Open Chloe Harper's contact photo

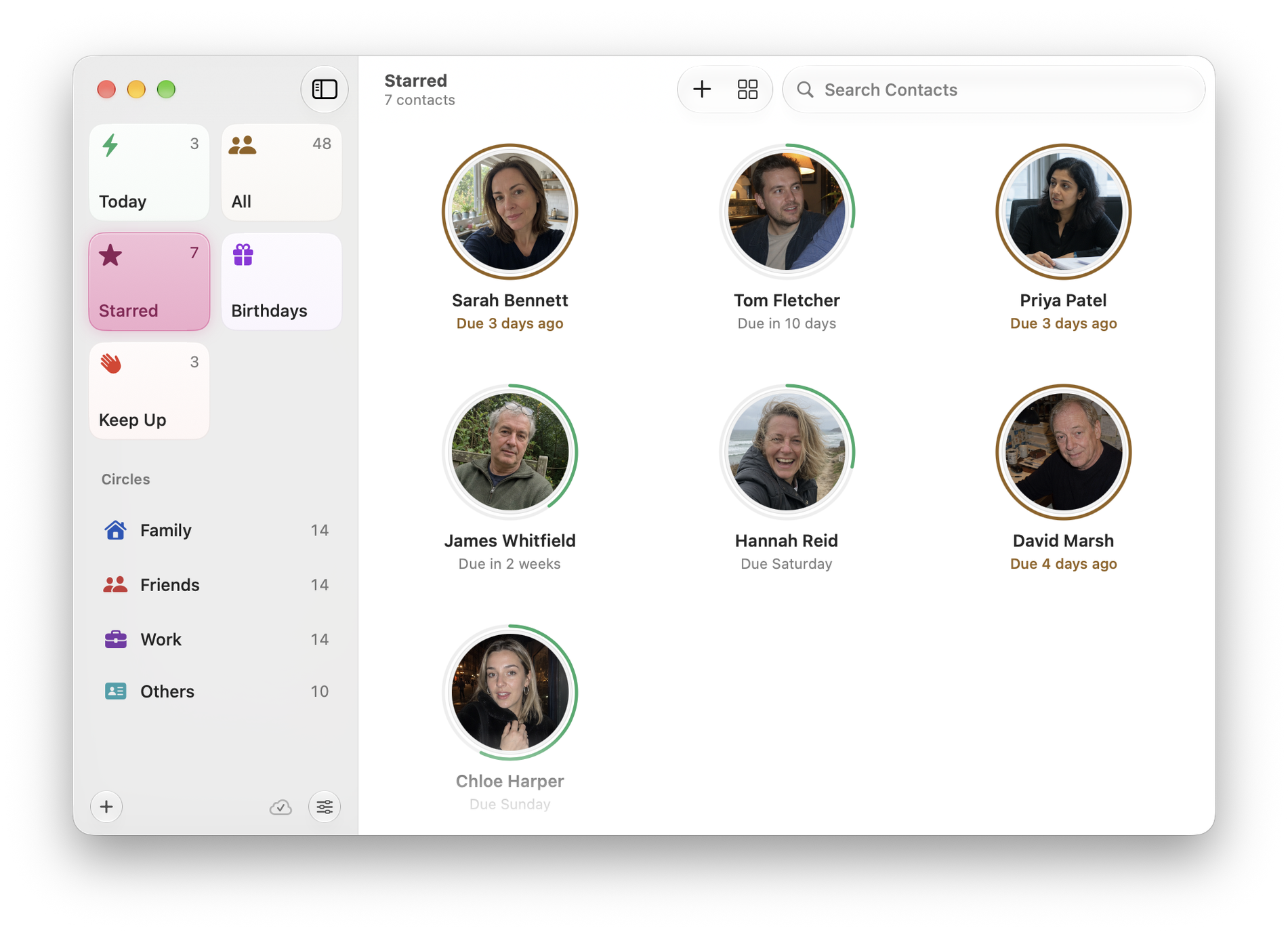coord(510,692)
